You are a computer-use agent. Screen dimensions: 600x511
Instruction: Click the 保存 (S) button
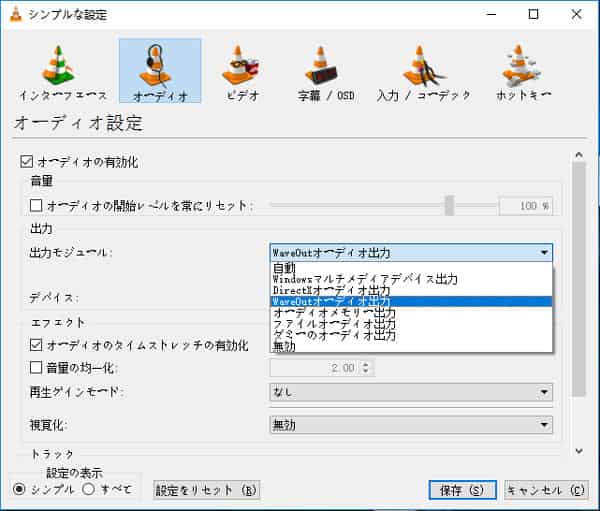click(462, 490)
